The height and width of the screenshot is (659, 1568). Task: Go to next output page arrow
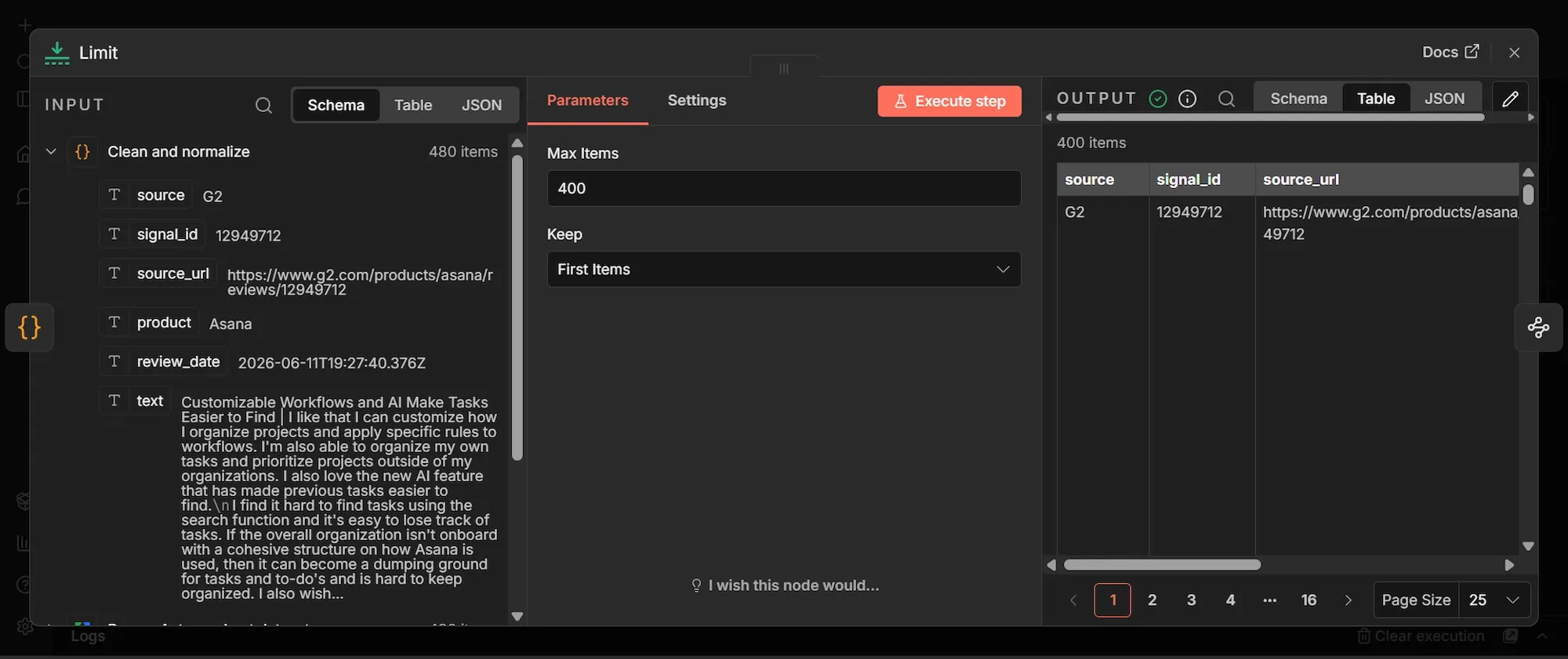[x=1348, y=600]
